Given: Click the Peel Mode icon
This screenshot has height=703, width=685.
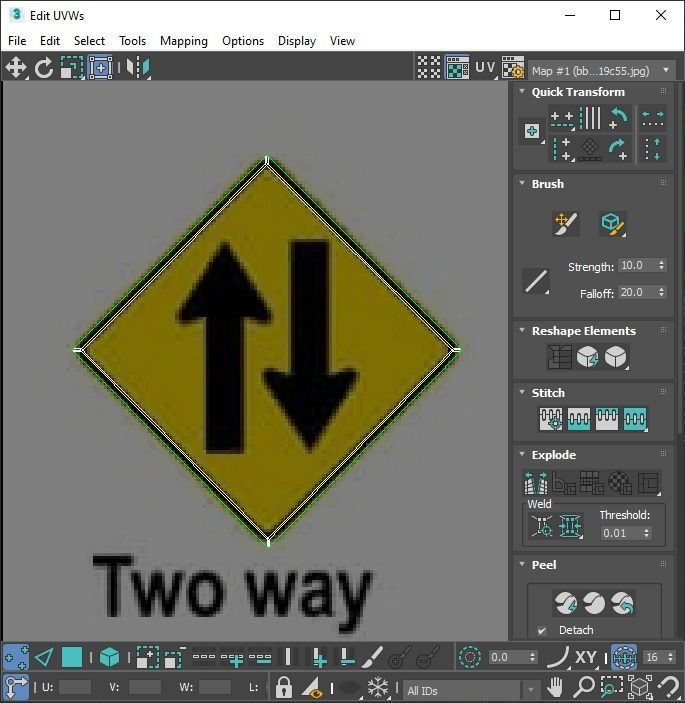Looking at the screenshot, I should (594, 603).
